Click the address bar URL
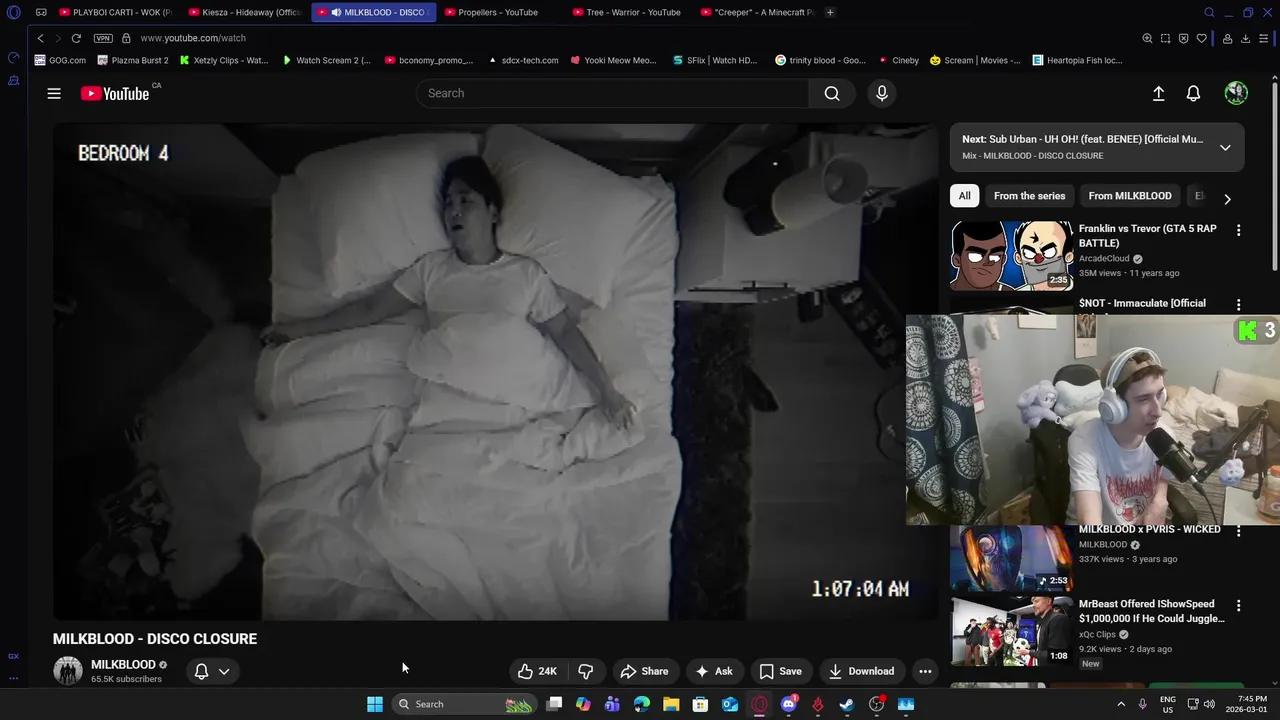This screenshot has height=720, width=1280. point(193,38)
